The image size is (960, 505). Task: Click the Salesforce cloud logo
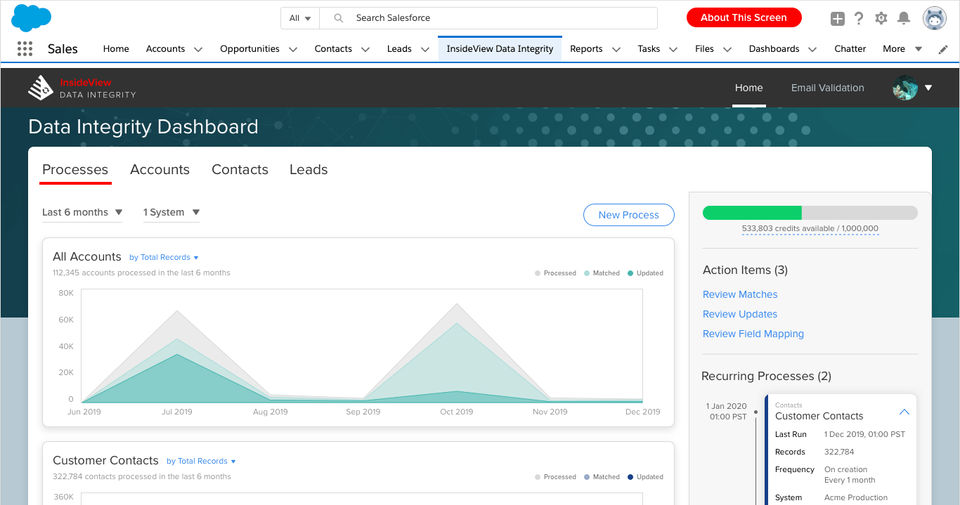point(31,17)
